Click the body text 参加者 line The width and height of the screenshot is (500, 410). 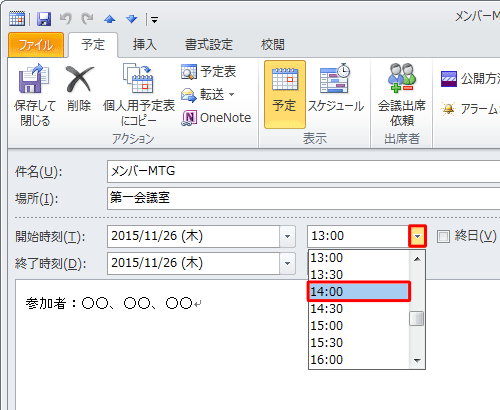[x=113, y=303]
